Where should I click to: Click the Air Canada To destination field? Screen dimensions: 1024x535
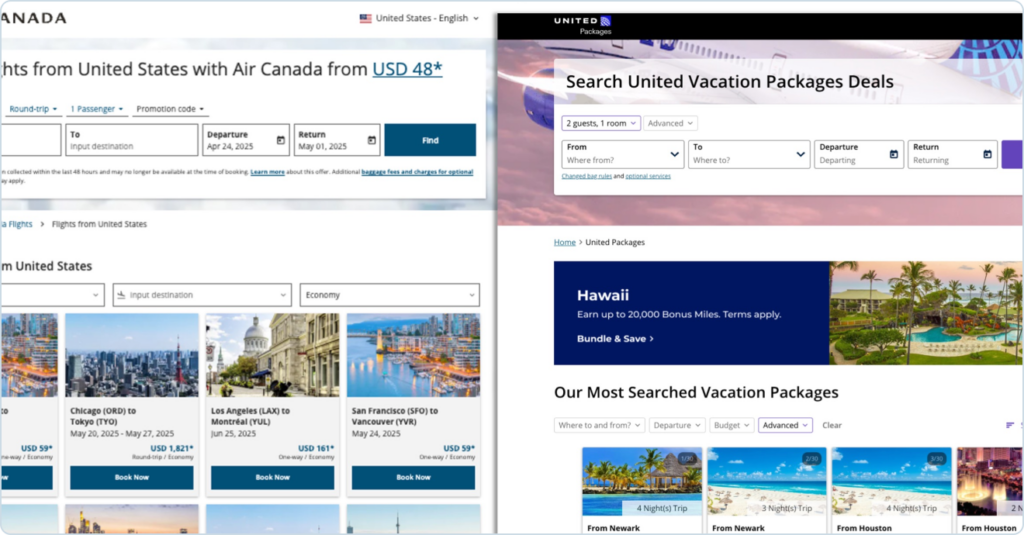(x=132, y=140)
